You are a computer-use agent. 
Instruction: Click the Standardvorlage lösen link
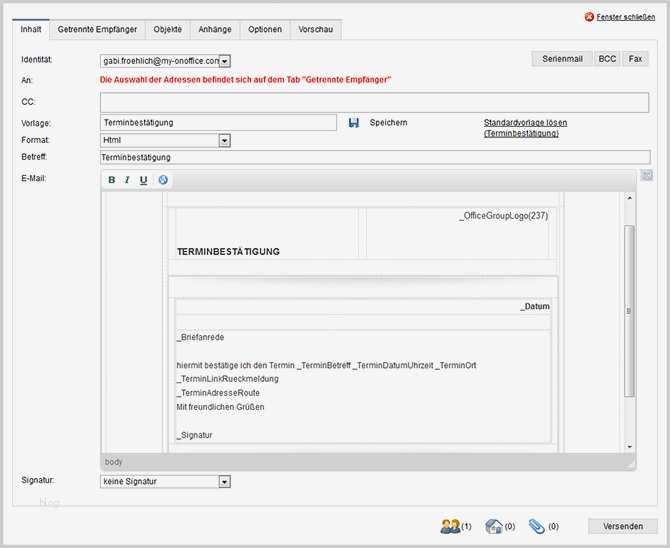point(526,128)
